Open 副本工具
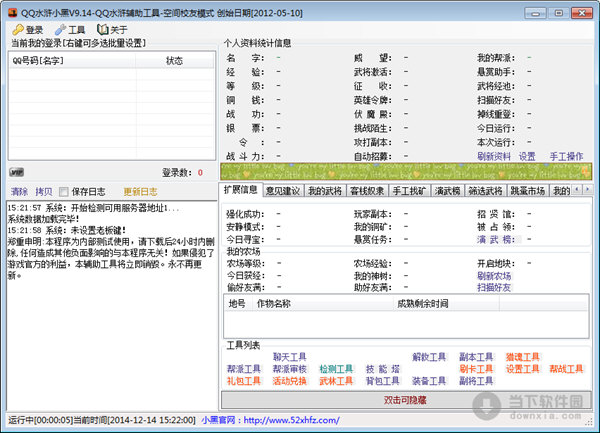 point(476,357)
